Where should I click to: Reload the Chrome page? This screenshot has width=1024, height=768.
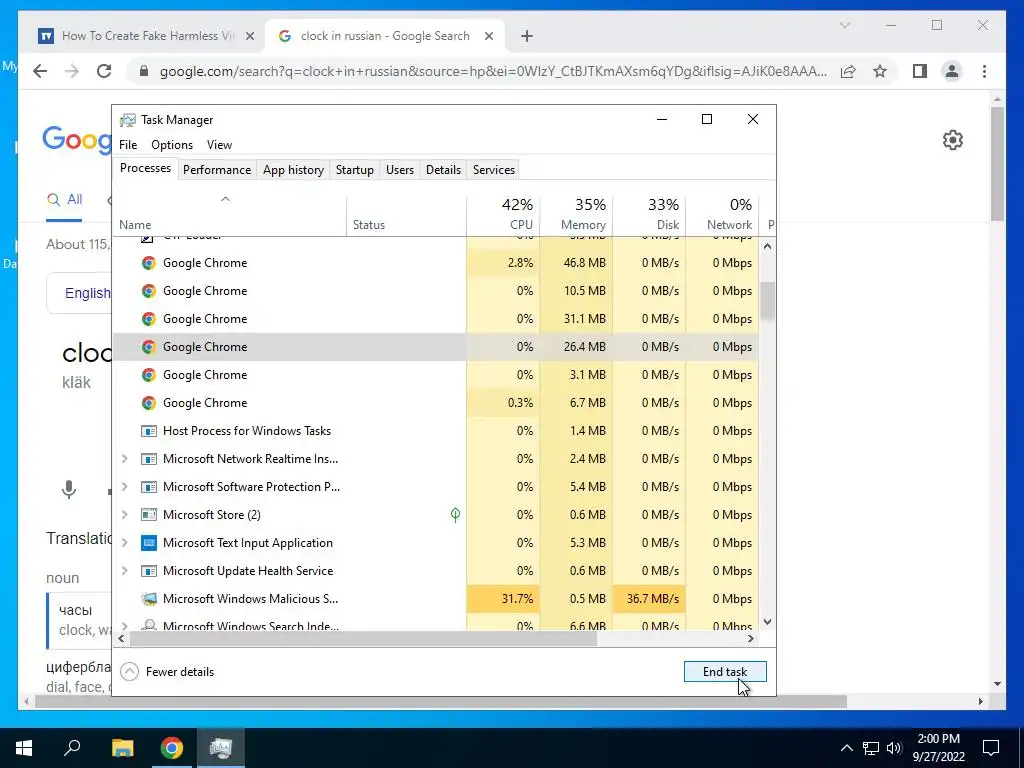(104, 71)
